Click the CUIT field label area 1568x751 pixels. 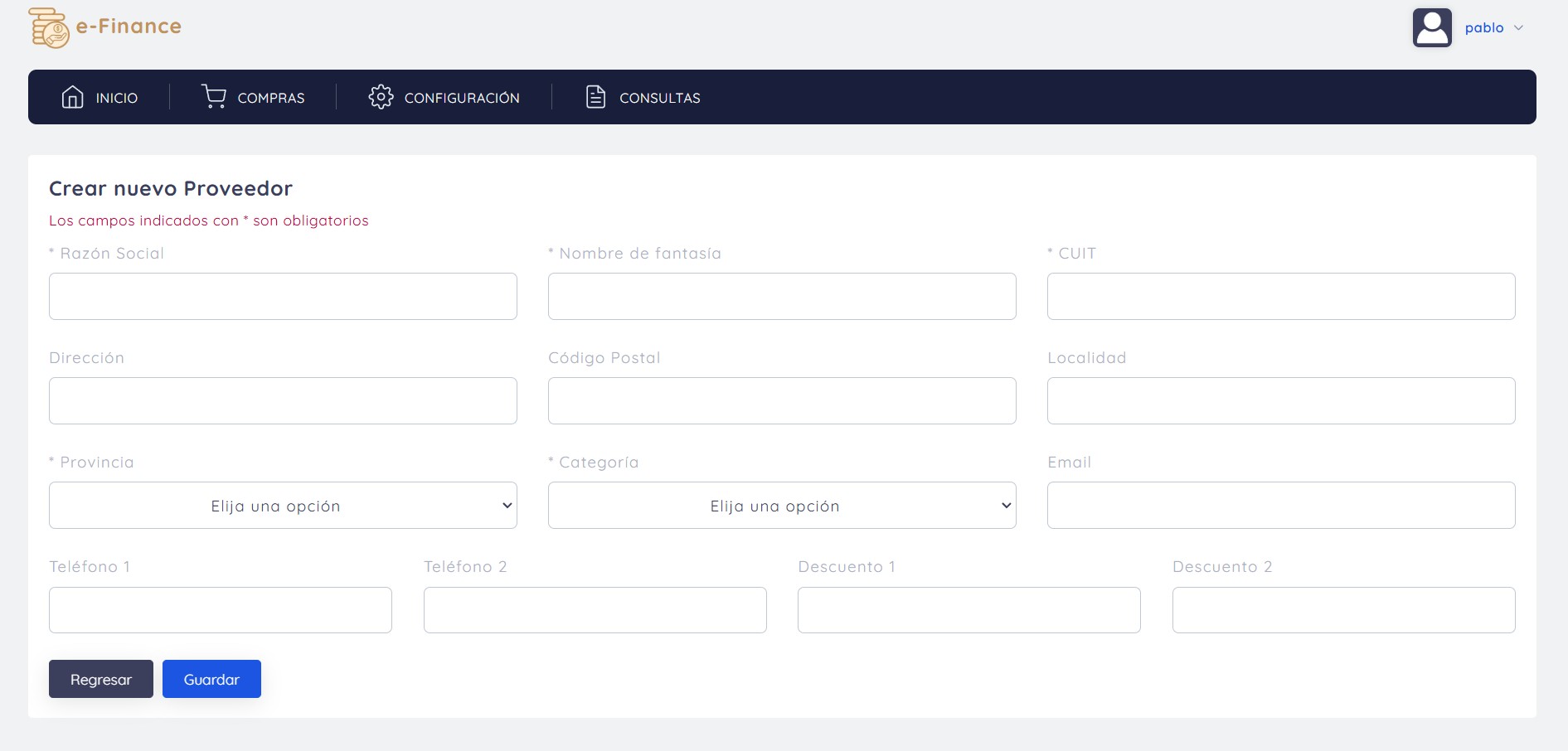coord(1075,254)
